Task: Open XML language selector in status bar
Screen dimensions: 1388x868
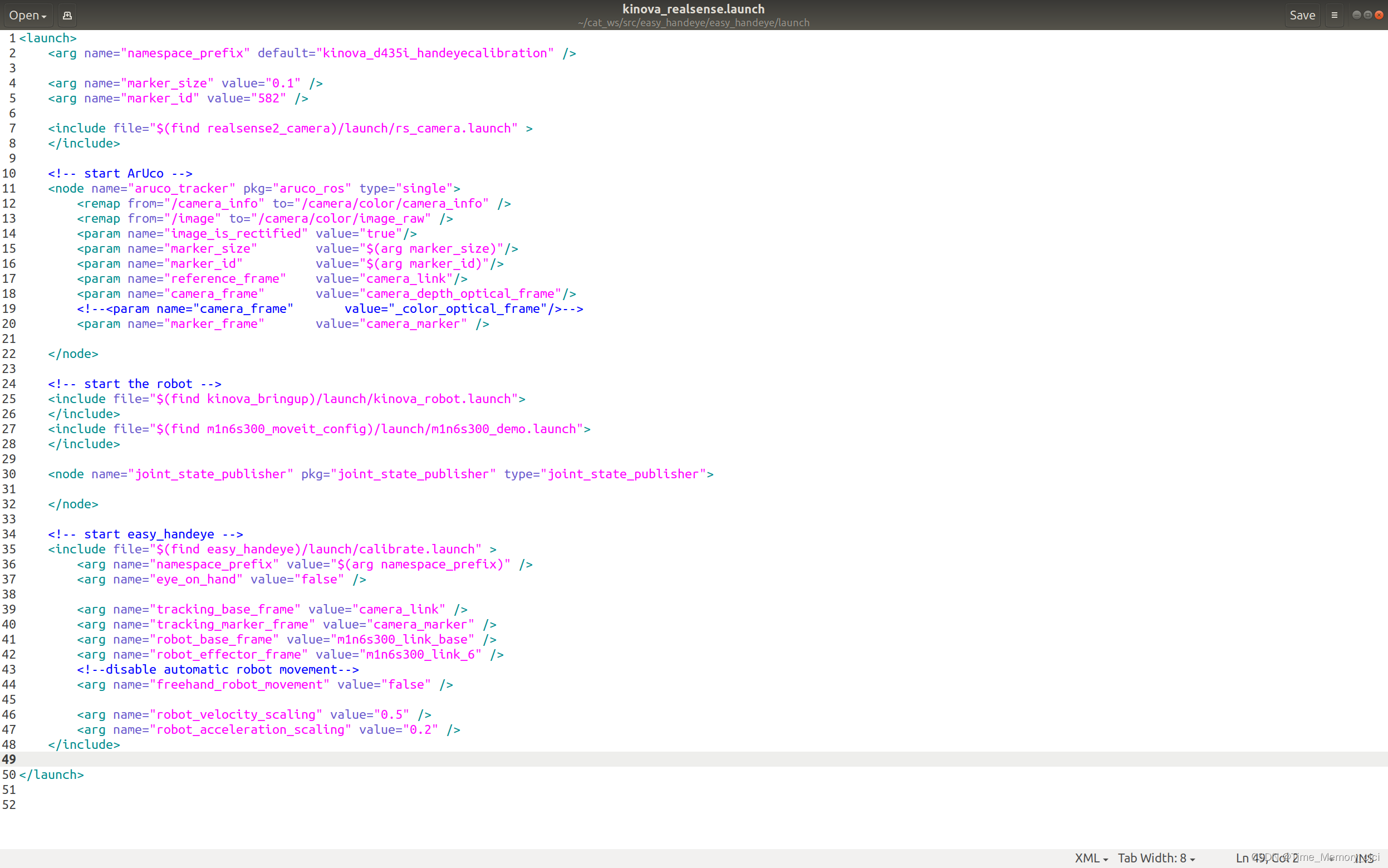Action: pos(1091,857)
